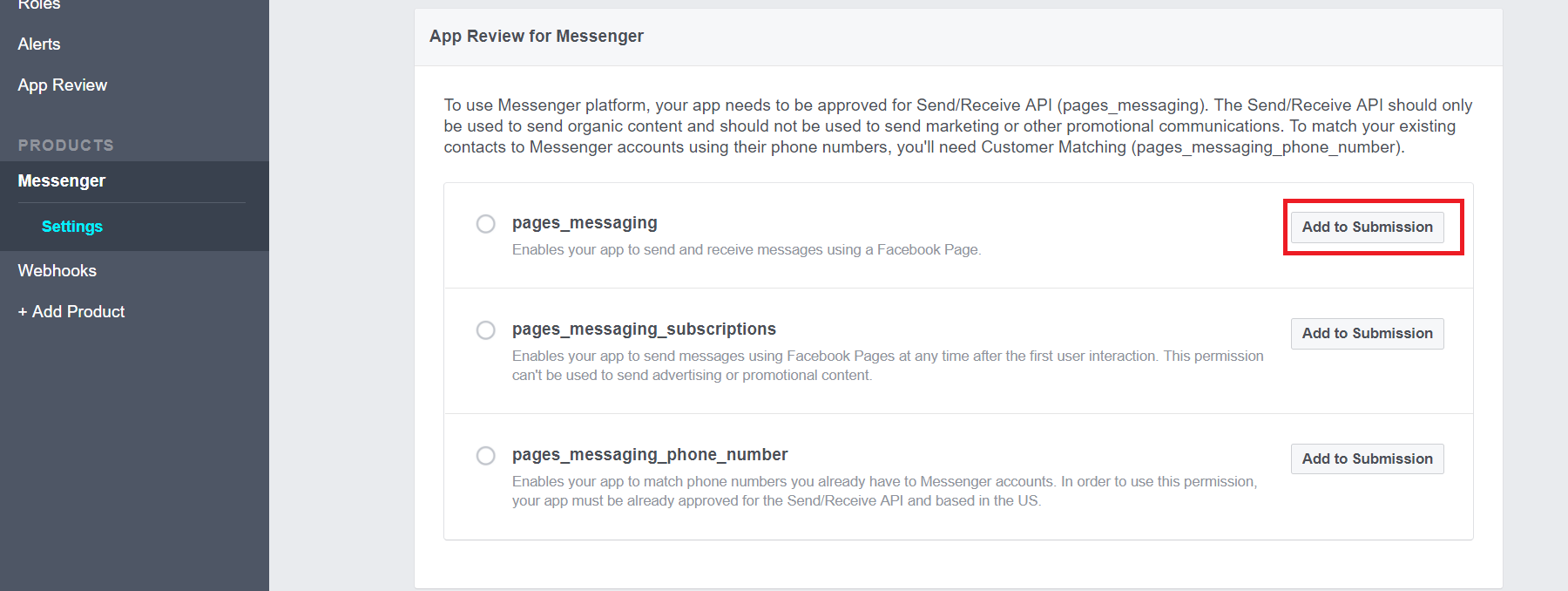Add pages_messaging to submission

pyautogui.click(x=1368, y=228)
